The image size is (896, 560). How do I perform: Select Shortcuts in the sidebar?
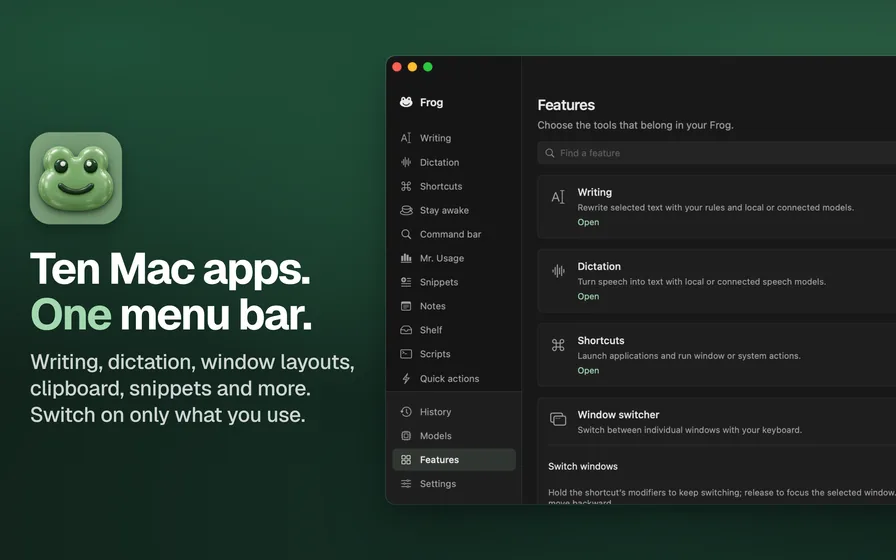[x=454, y=186]
